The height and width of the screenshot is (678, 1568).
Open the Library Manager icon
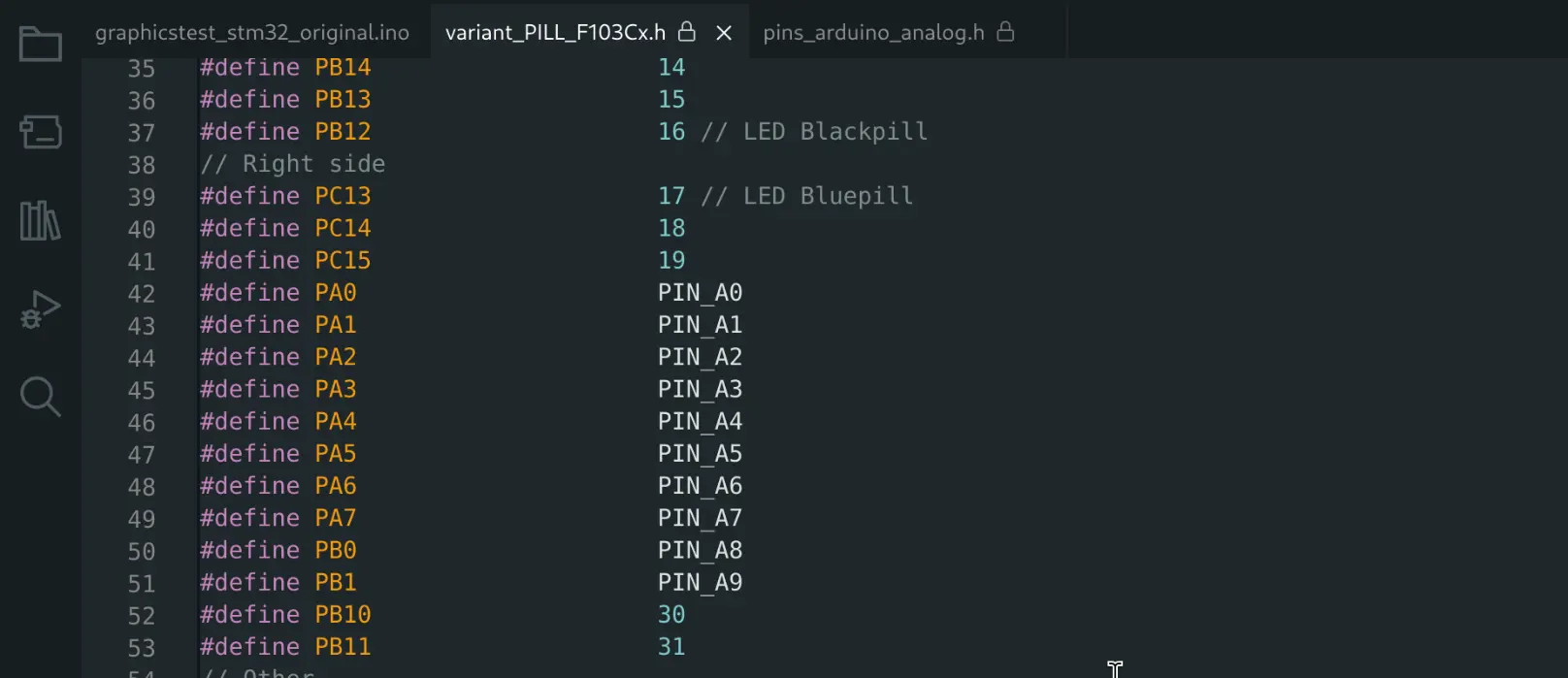(41, 221)
